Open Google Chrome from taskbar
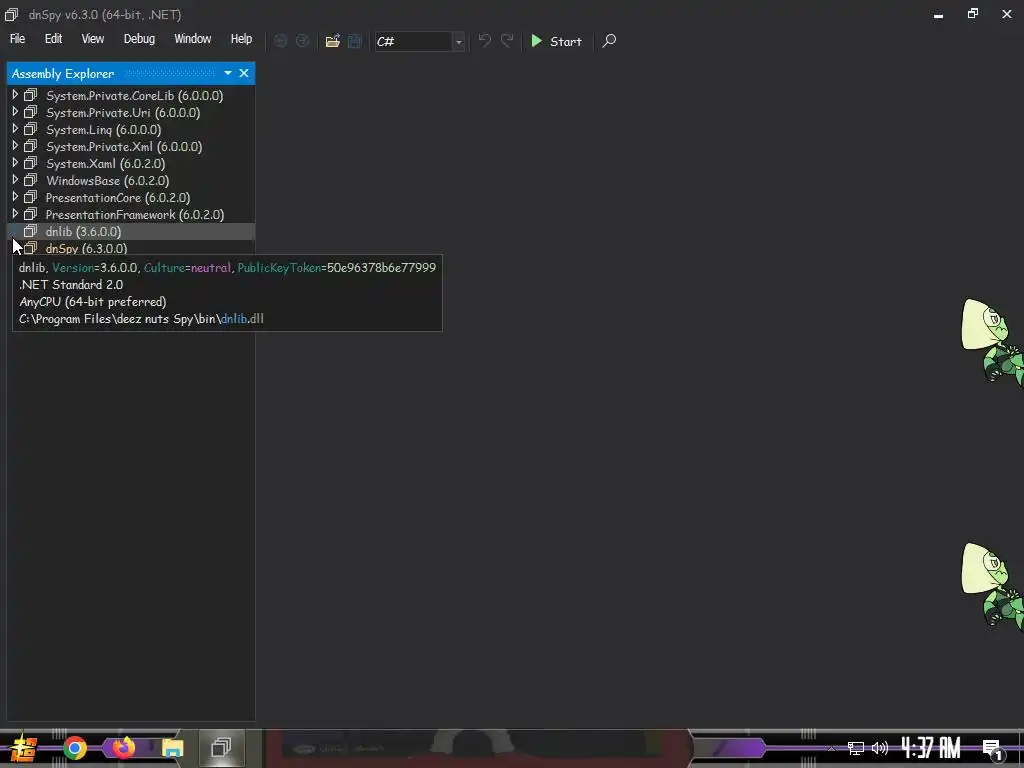This screenshot has width=1024, height=768. 74,748
